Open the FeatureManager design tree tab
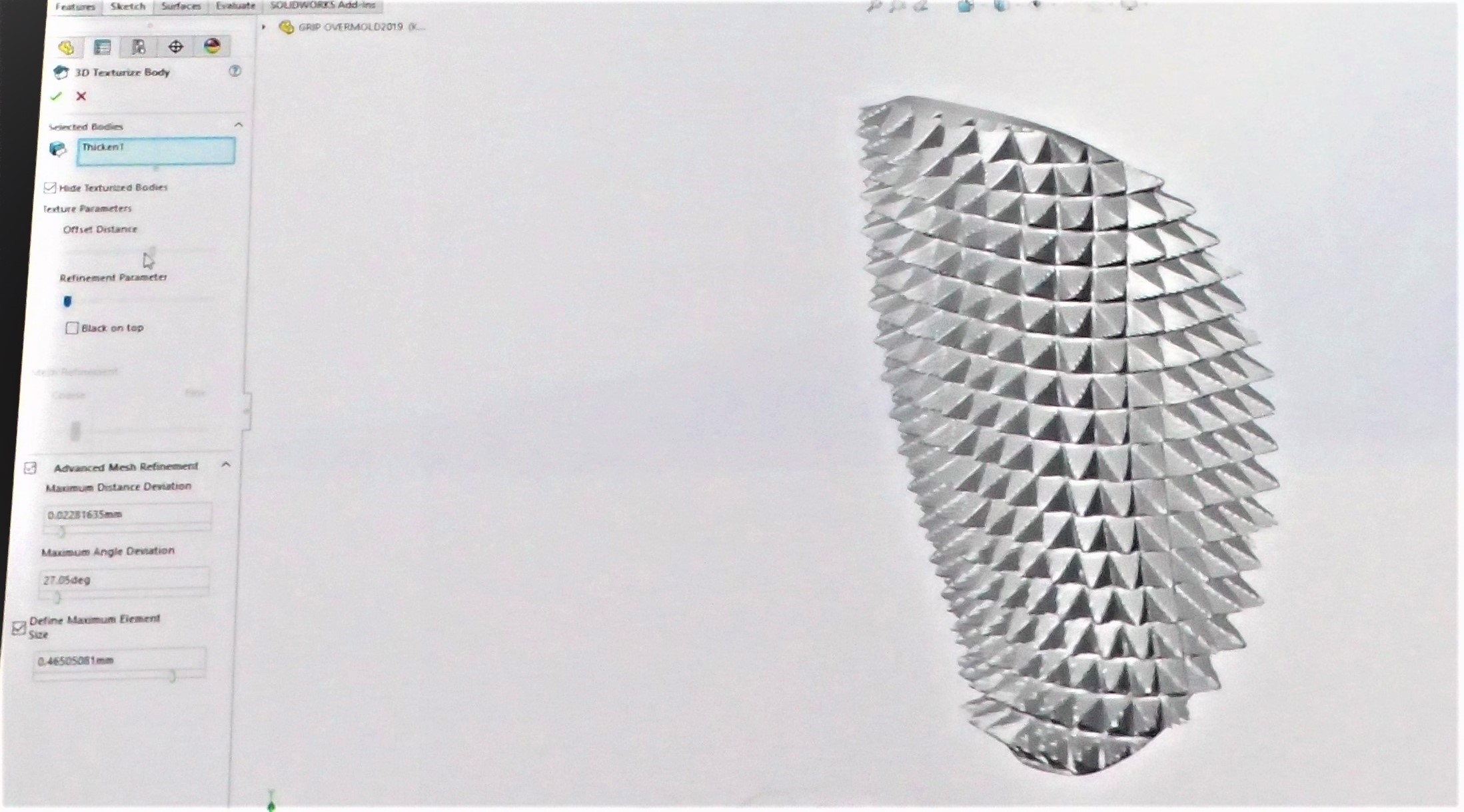Image resolution: width=1464 pixels, height=812 pixels. coord(66,47)
